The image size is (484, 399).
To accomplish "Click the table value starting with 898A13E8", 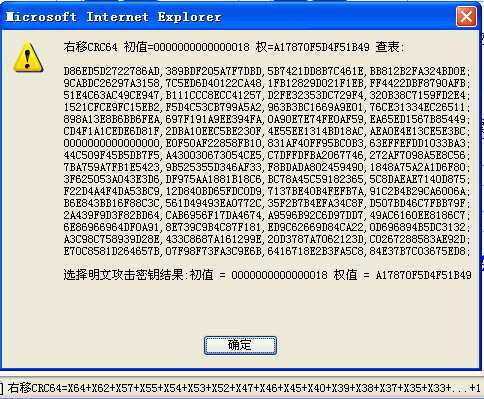I will pos(111,119).
